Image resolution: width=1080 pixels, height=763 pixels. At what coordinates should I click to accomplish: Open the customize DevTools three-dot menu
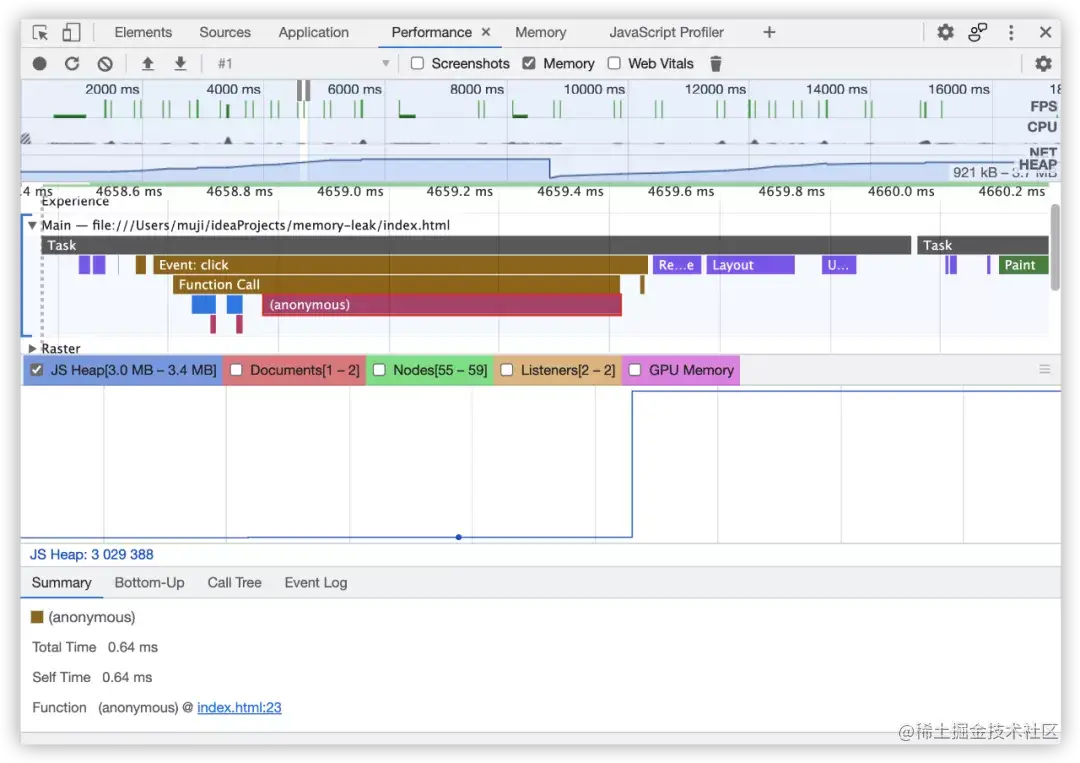pyautogui.click(x=1010, y=32)
